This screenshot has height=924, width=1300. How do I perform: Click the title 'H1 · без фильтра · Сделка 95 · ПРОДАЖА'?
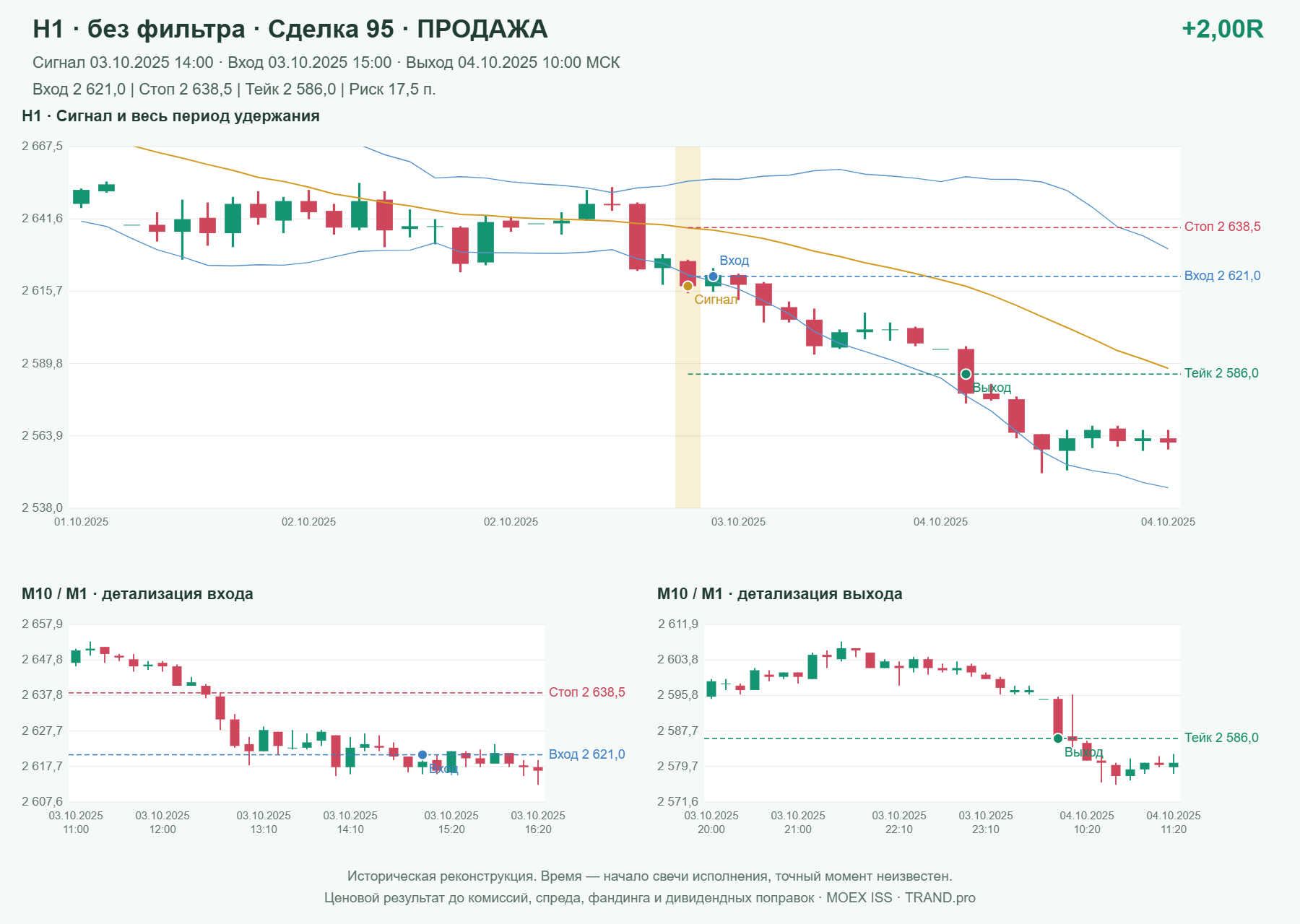tap(290, 29)
